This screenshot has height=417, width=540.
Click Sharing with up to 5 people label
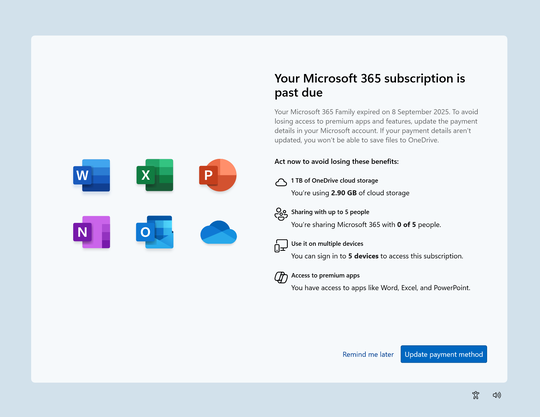330,212
